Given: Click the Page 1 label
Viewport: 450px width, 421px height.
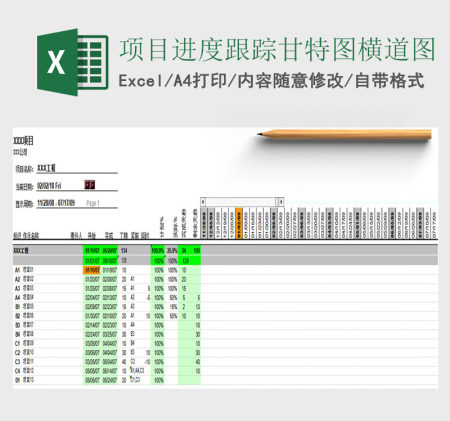Looking at the screenshot, I should pos(93,203).
